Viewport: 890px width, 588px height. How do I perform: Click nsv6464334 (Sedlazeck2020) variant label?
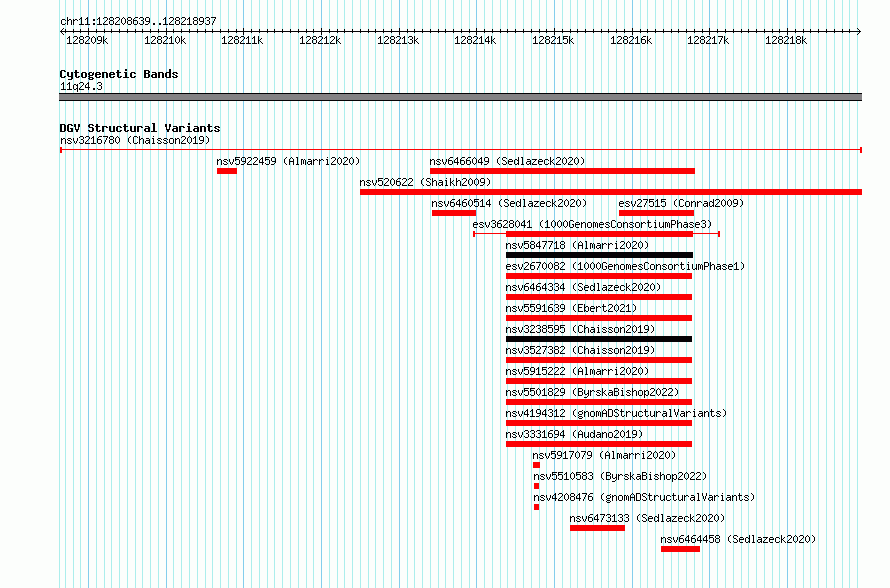tap(583, 287)
